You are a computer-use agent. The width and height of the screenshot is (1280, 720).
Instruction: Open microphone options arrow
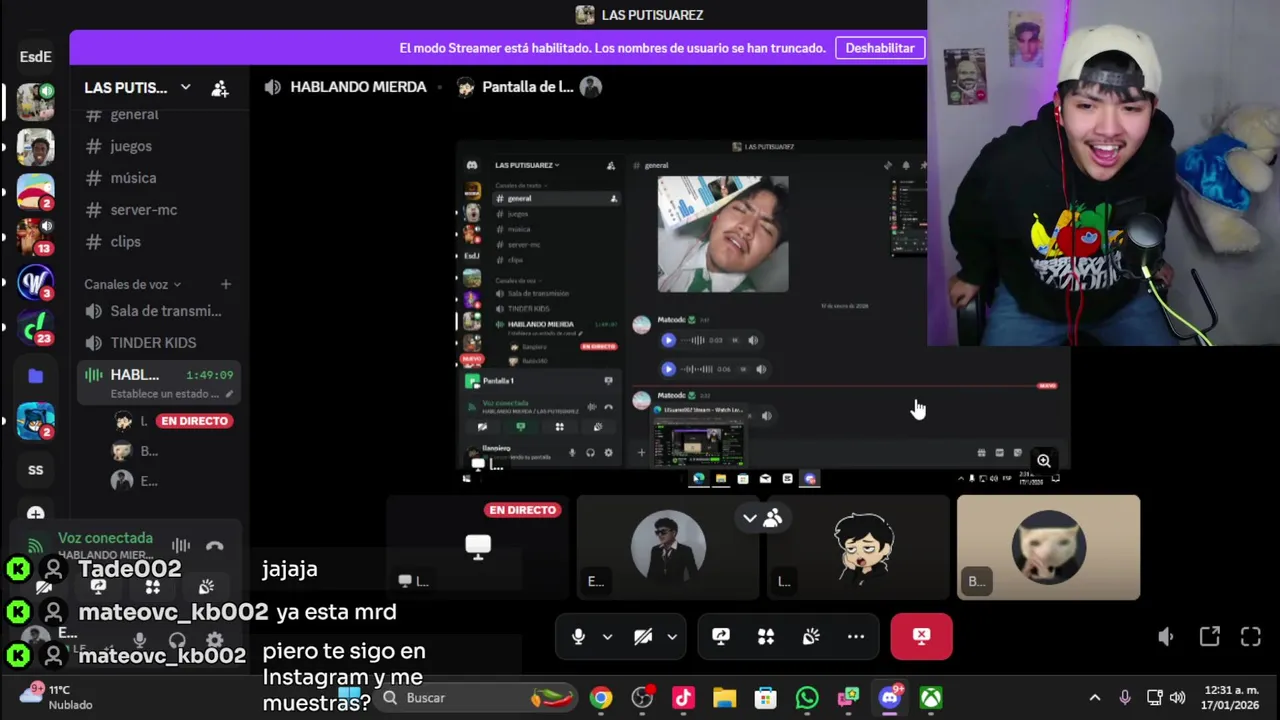click(x=607, y=637)
